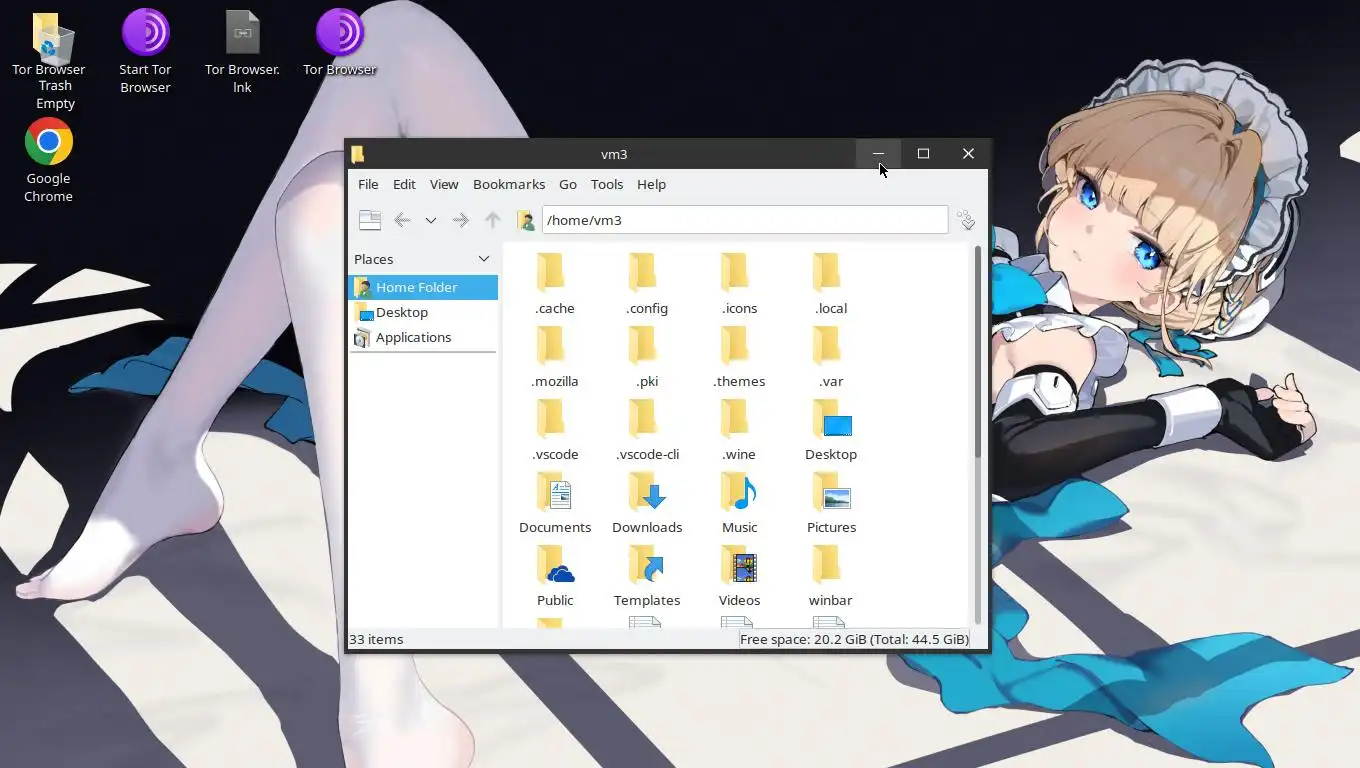Open the Help menu

click(651, 184)
